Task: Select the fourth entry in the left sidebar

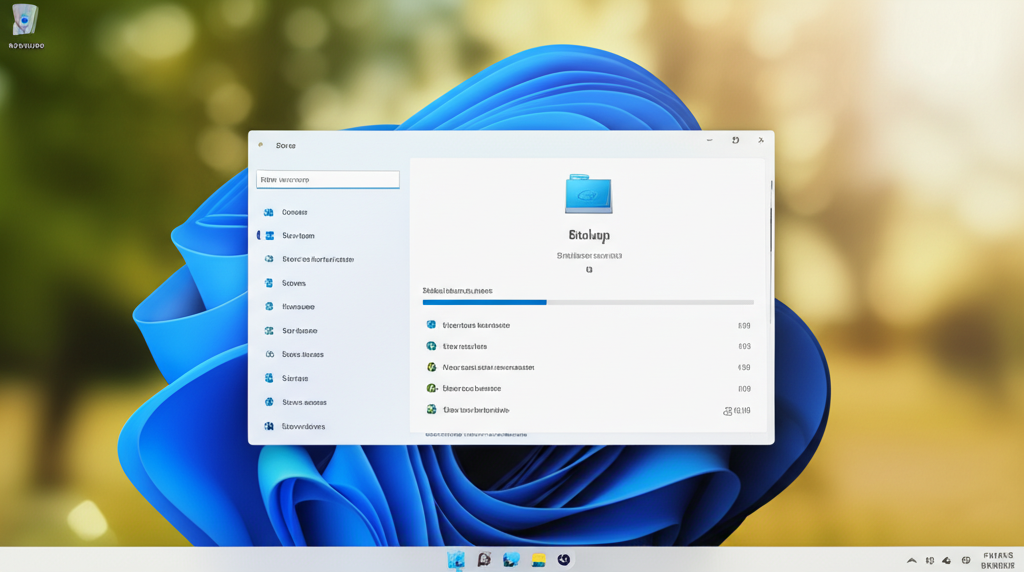Action: tap(294, 283)
